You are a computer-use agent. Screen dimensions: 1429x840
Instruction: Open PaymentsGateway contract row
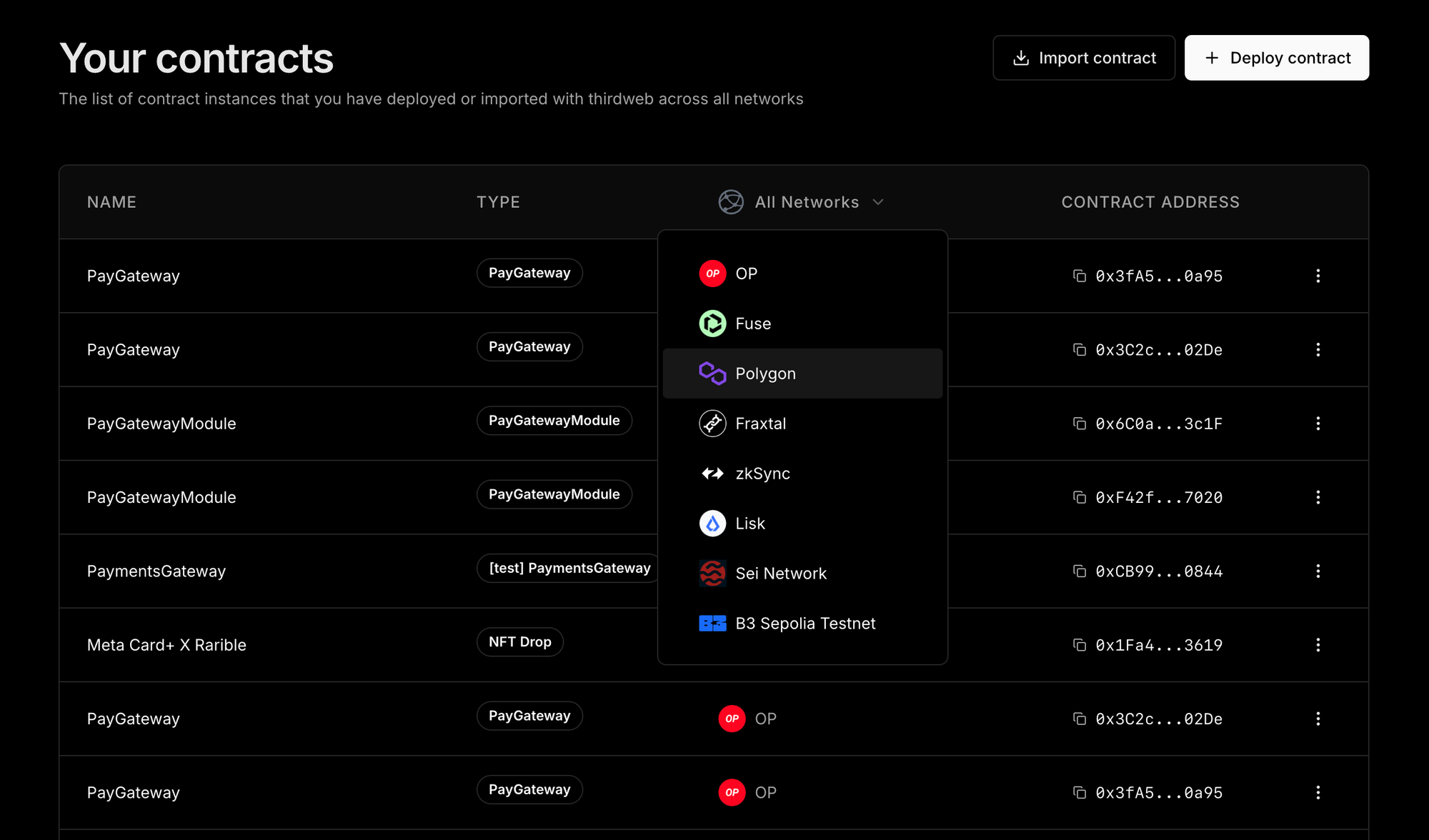[x=156, y=571]
